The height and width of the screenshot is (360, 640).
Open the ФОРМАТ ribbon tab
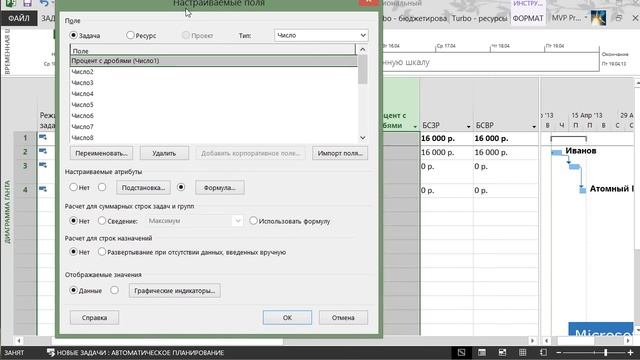click(528, 18)
